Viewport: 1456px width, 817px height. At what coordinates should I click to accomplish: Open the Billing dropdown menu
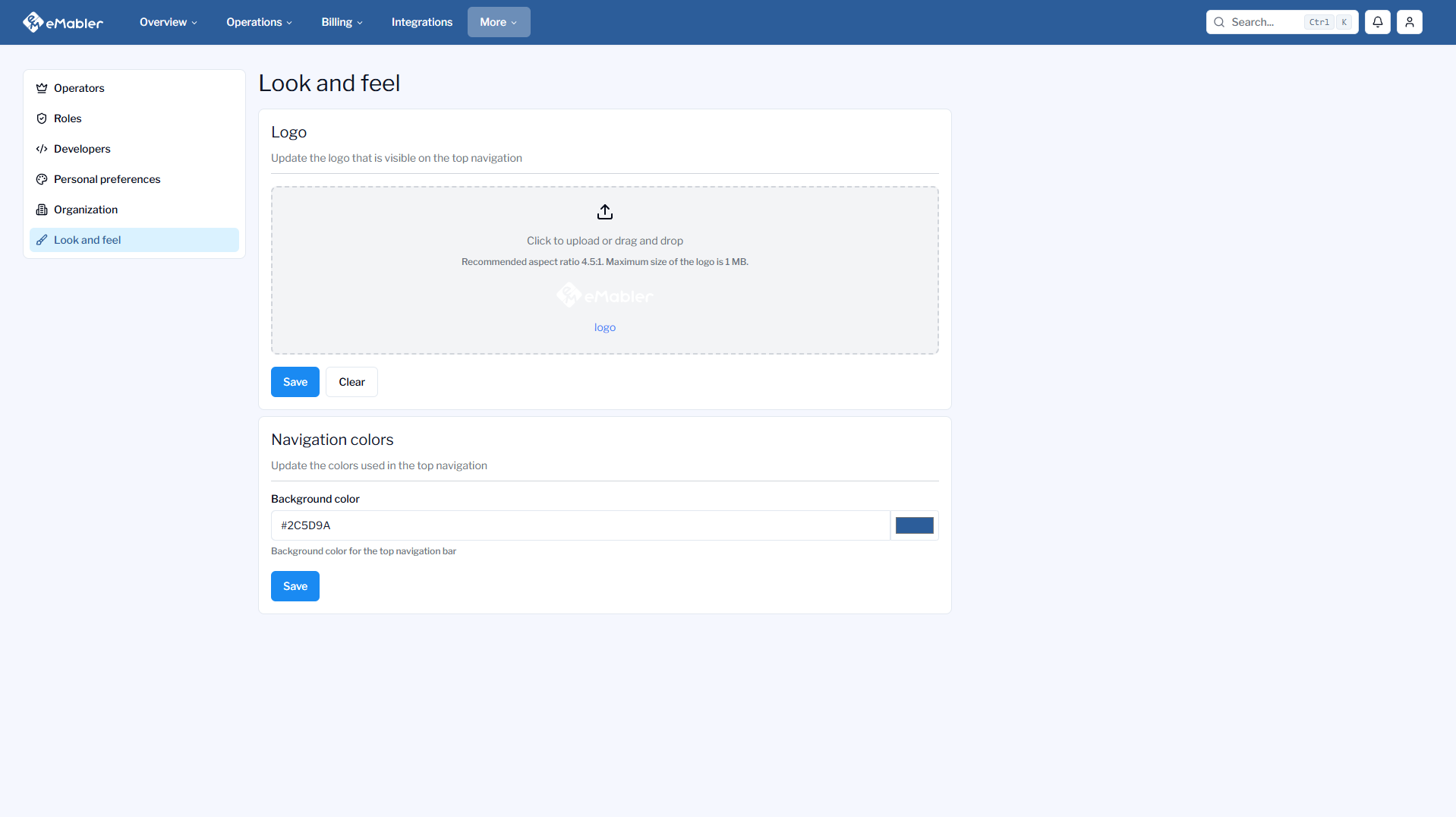(342, 22)
